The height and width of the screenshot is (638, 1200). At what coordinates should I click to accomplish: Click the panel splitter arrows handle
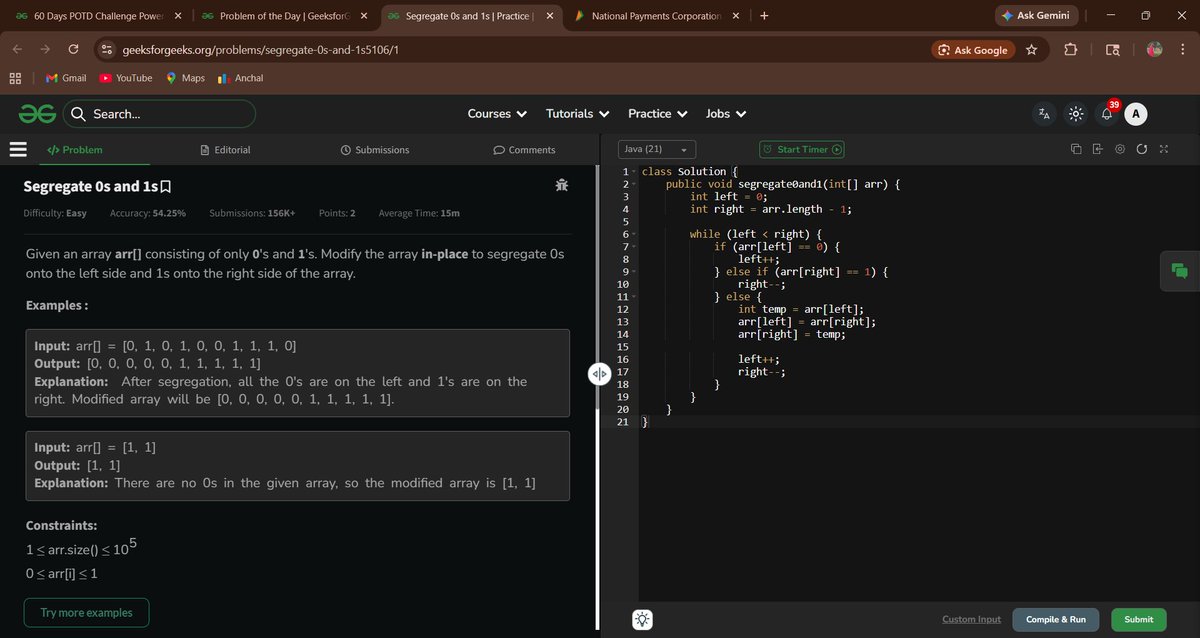pos(598,374)
